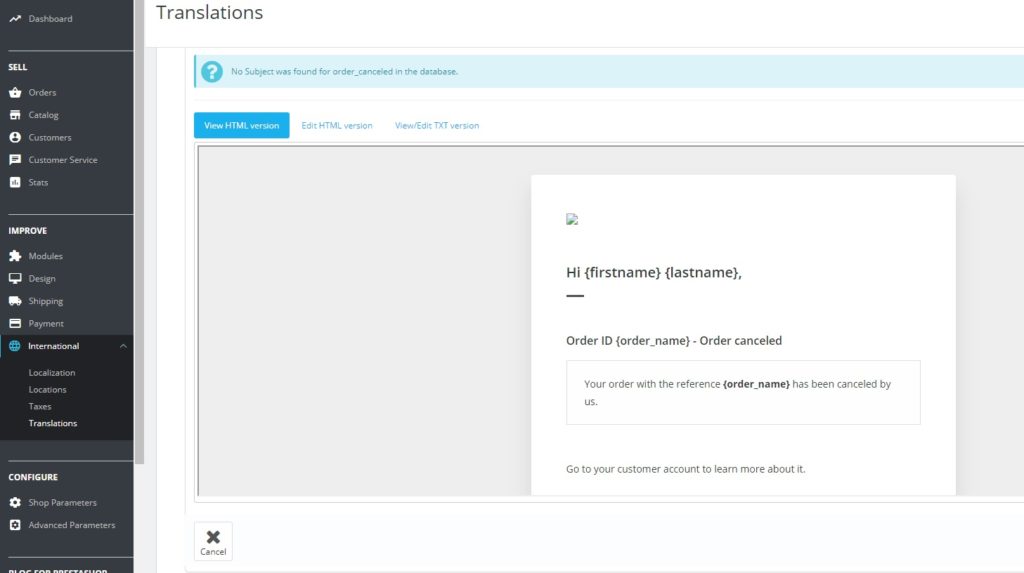Image resolution: width=1024 pixels, height=573 pixels.
Task: Click the Cancel X icon
Action: (213, 537)
